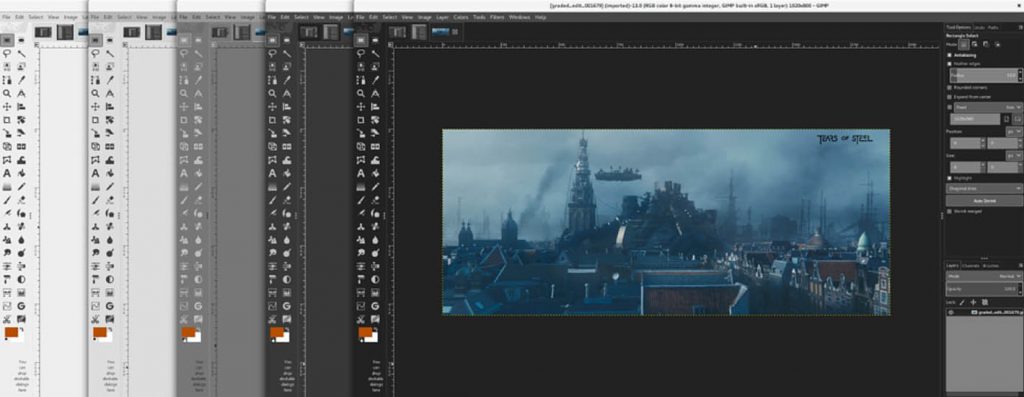Open the Diagonal lines guides dropdown
The image size is (1024, 397).
click(x=984, y=188)
